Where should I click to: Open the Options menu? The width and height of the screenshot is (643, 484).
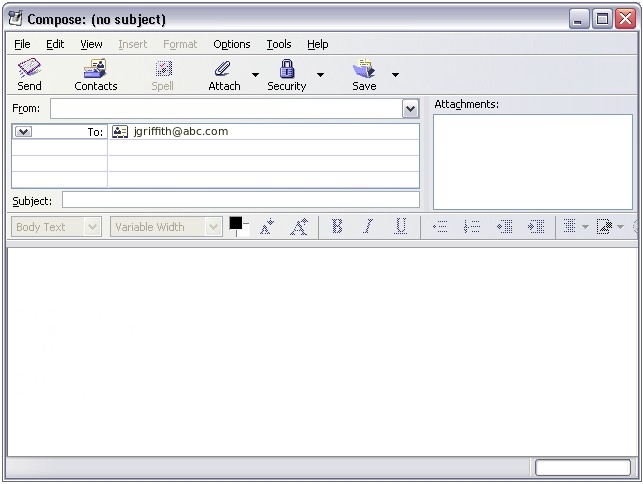click(x=231, y=44)
